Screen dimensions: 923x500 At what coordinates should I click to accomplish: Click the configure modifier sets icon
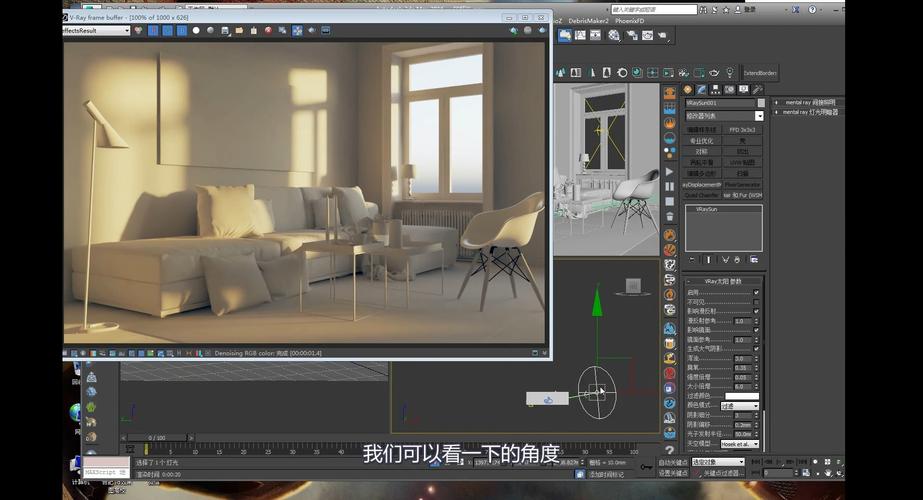[x=754, y=260]
